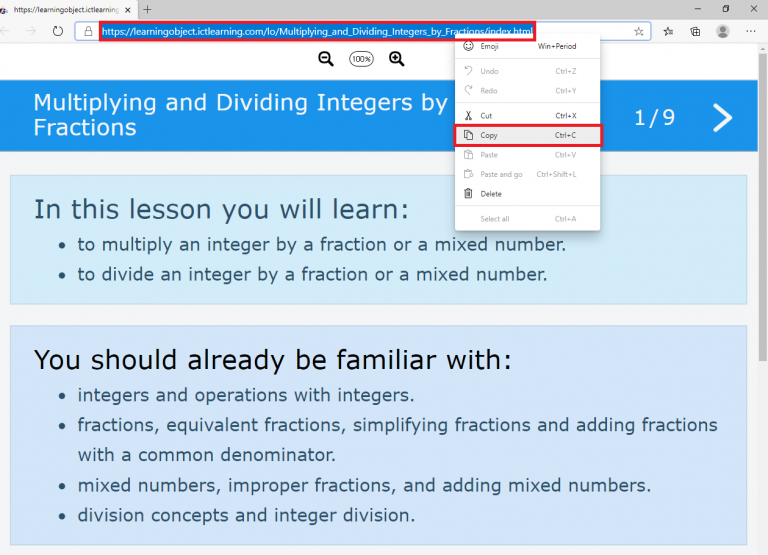
Task: Go to next lesson page arrow
Action: tap(722, 118)
